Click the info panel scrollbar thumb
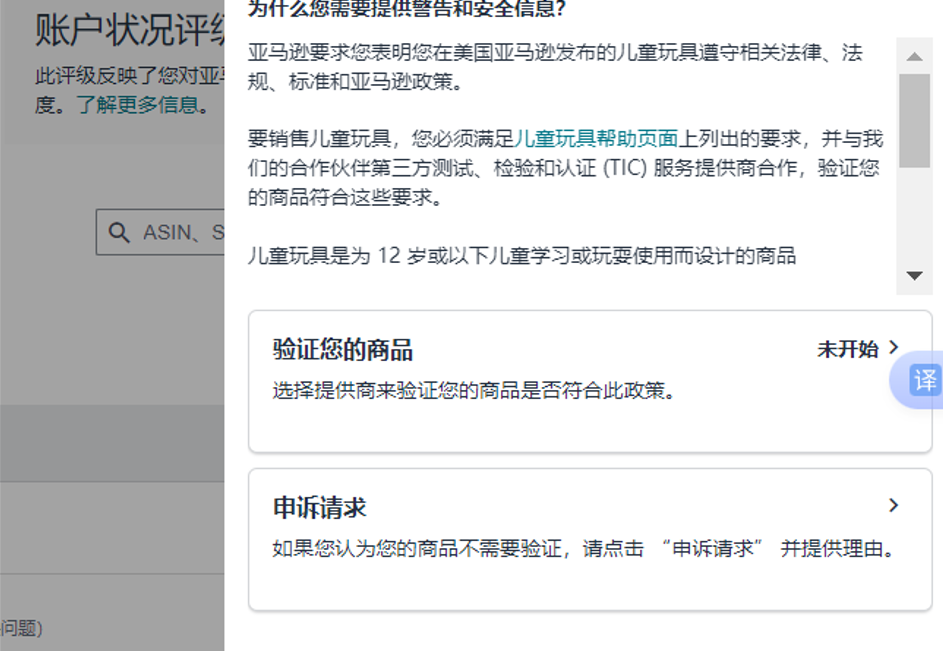 pyautogui.click(x=914, y=120)
